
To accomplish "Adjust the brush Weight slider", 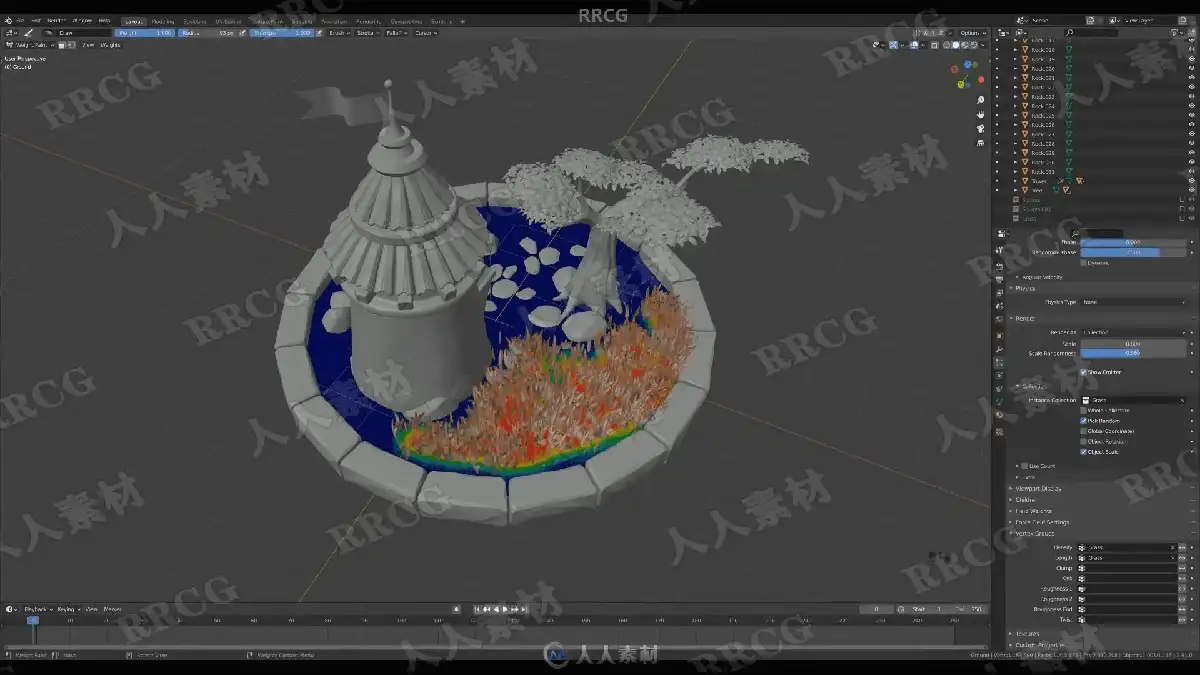I will (x=146, y=33).
